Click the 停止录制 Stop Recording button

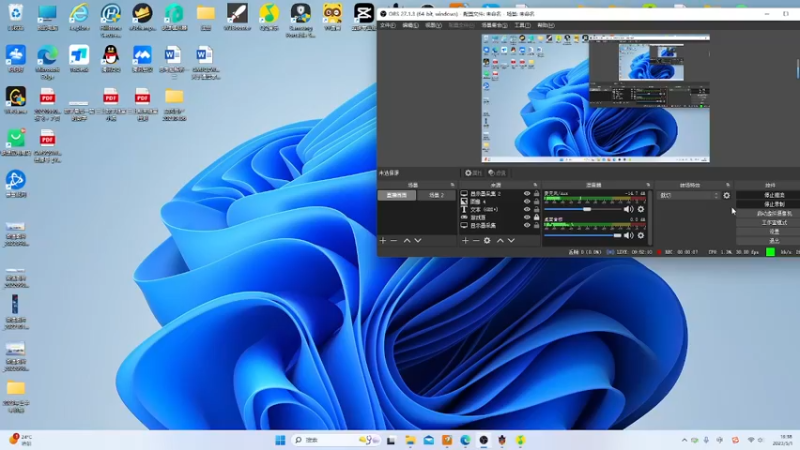click(774, 204)
